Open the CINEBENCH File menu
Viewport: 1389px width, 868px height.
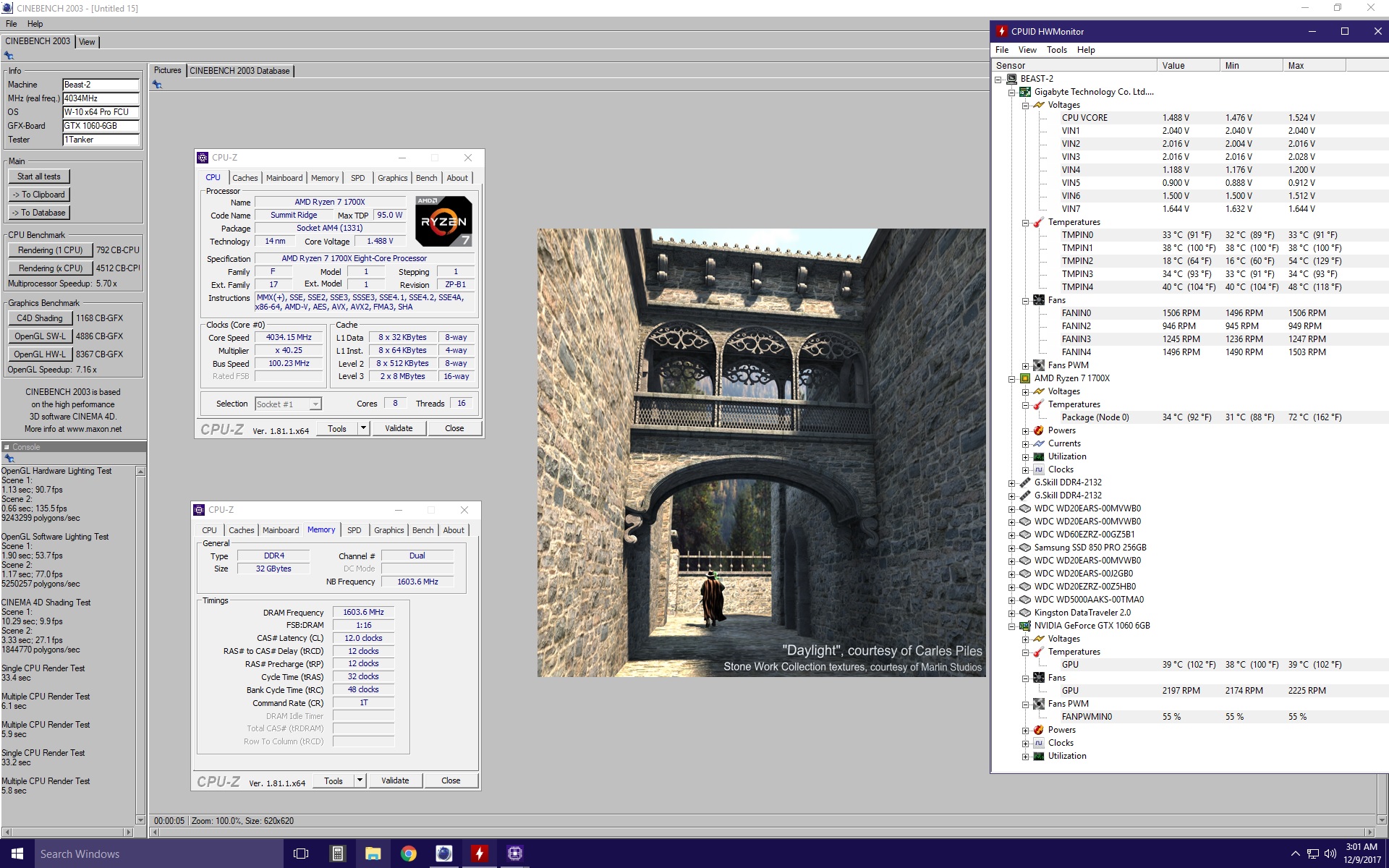pos(12,24)
